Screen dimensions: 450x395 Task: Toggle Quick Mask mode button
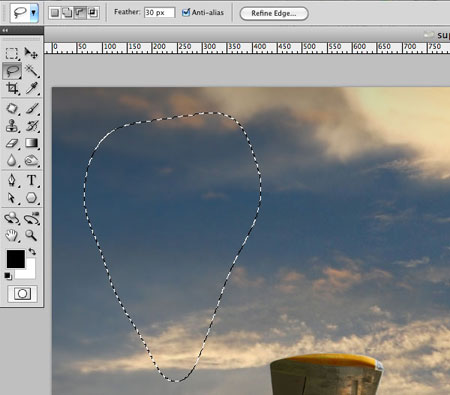22,294
